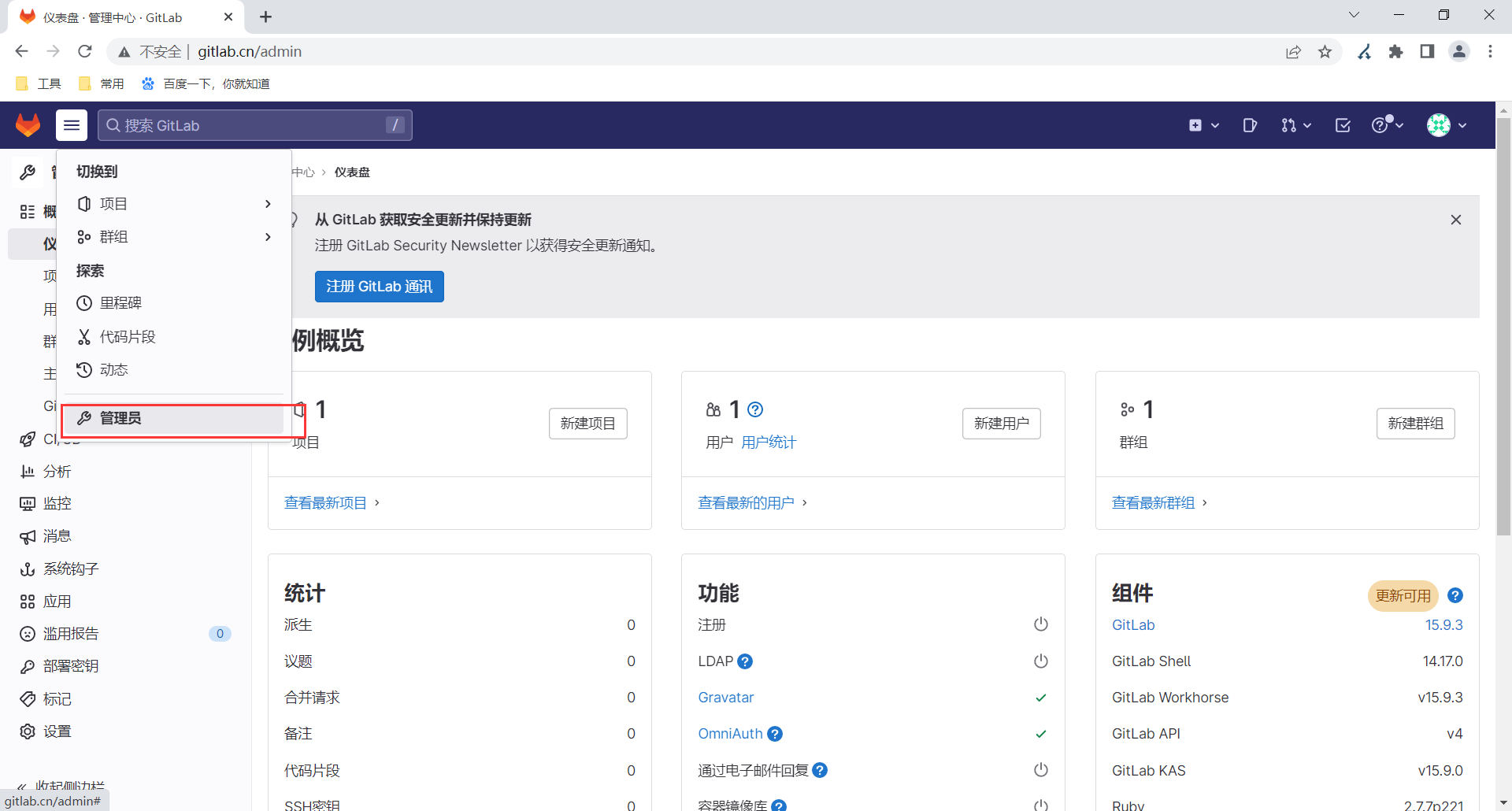The image size is (1512, 811).
Task: Select 管理员 menu entry
Action: coord(174,418)
